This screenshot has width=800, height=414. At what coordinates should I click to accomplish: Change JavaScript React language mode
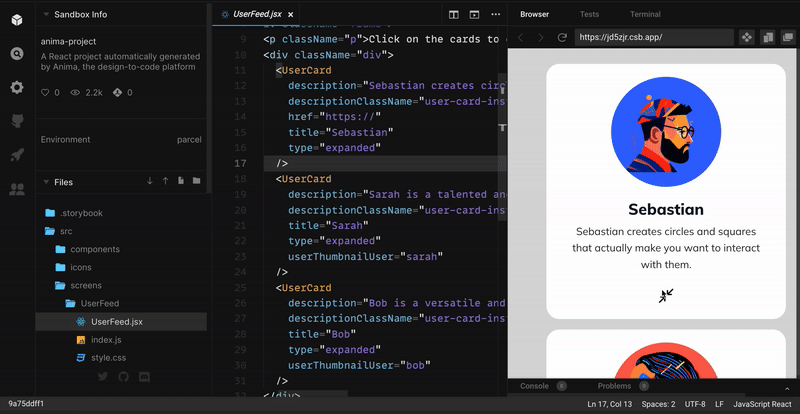762,404
